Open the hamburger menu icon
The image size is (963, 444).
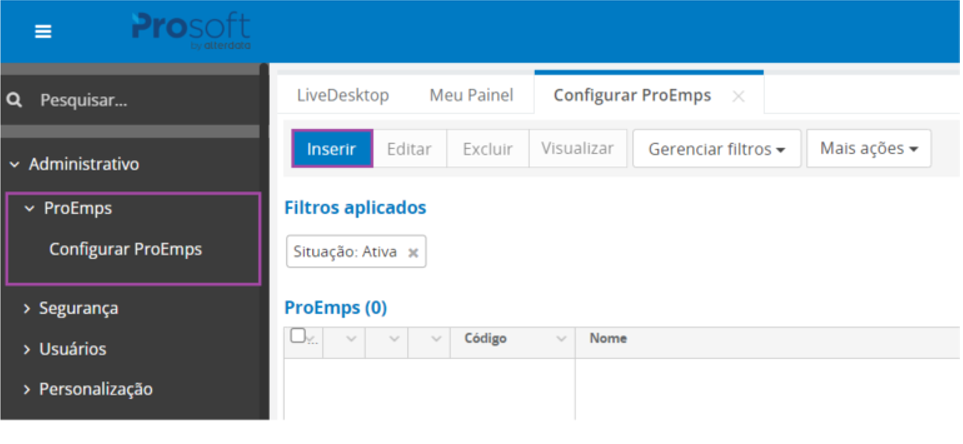click(x=43, y=31)
